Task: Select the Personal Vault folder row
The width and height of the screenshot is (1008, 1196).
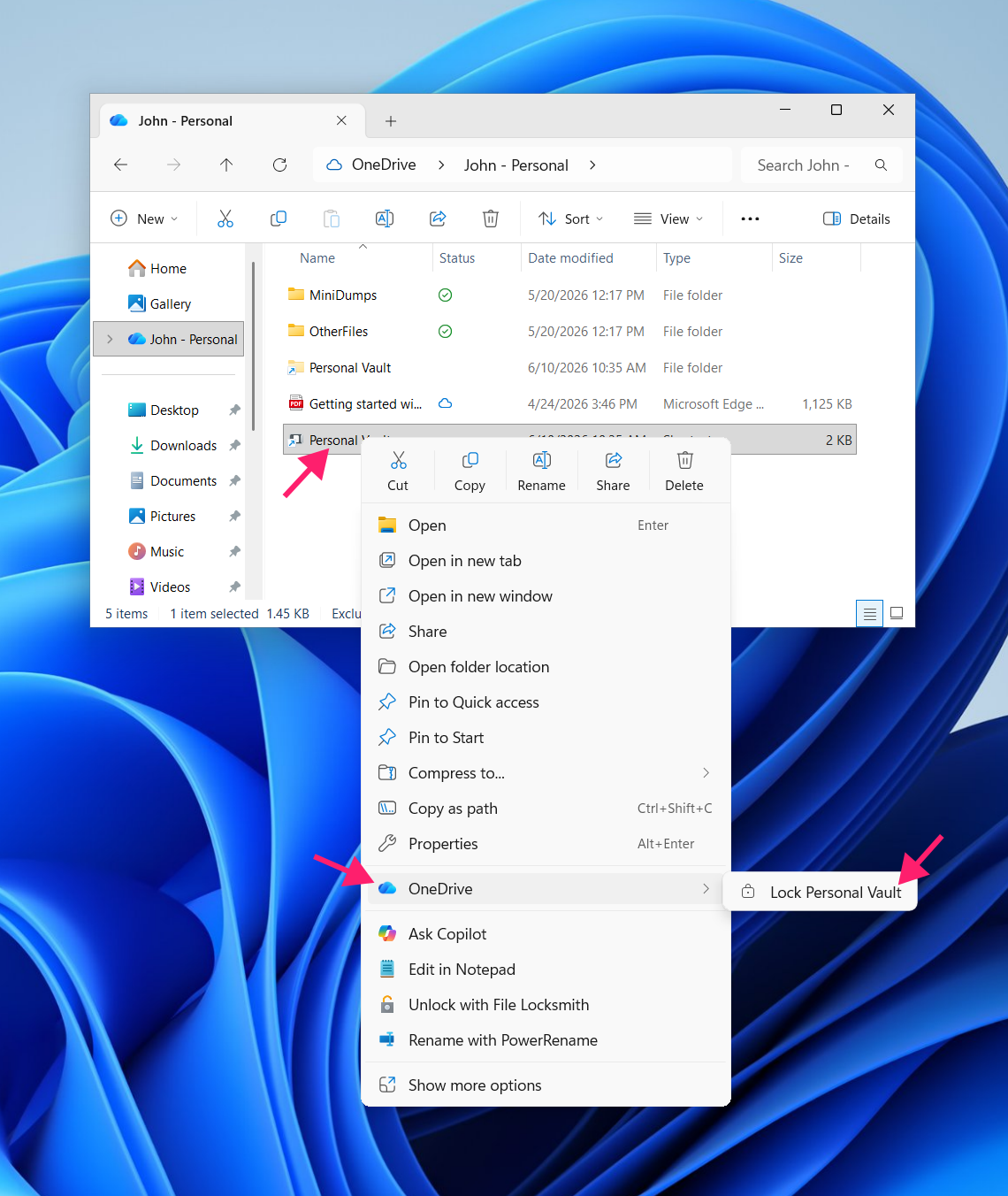Action: click(569, 368)
